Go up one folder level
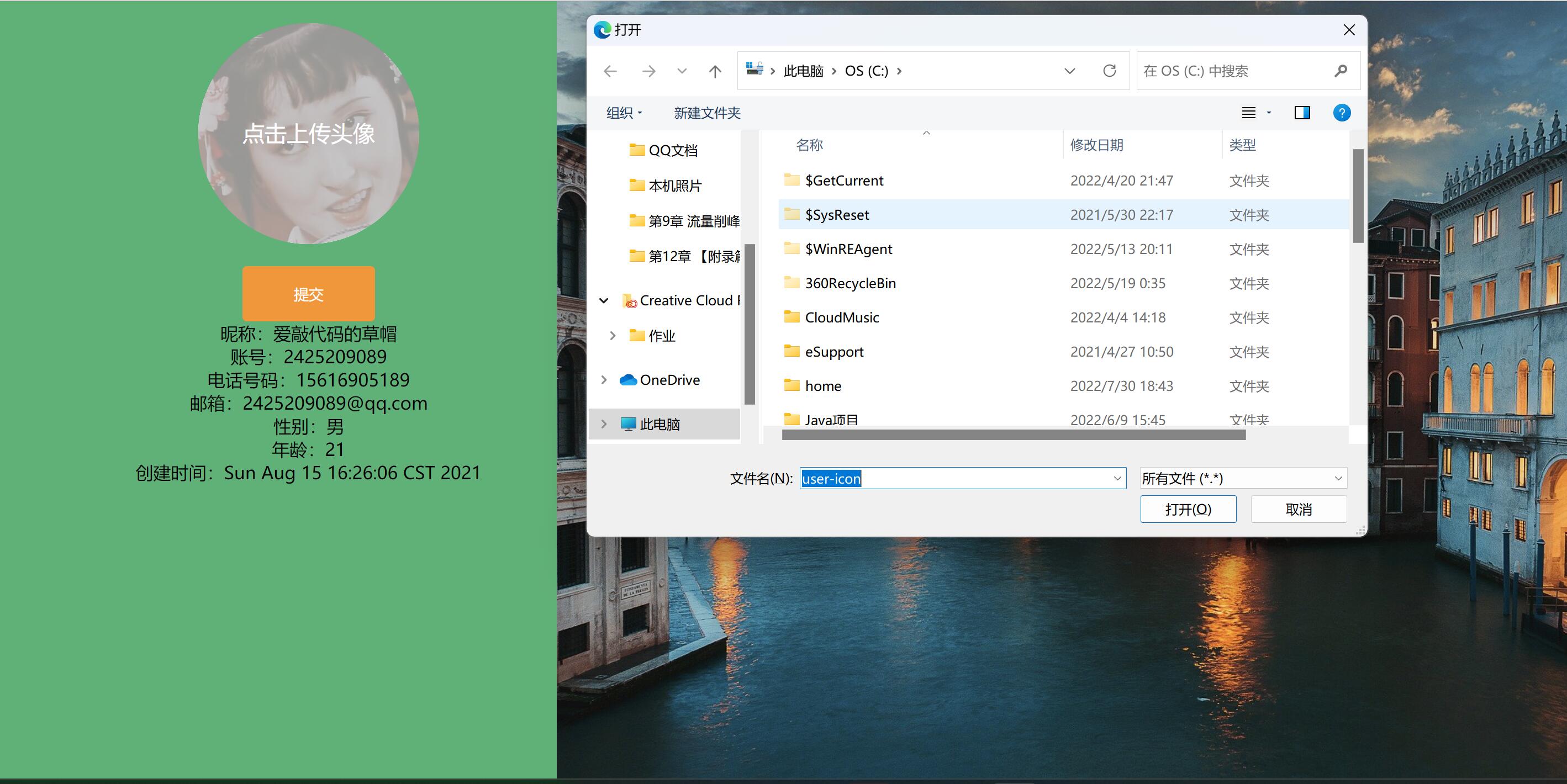The height and width of the screenshot is (784, 1567). [x=715, y=71]
